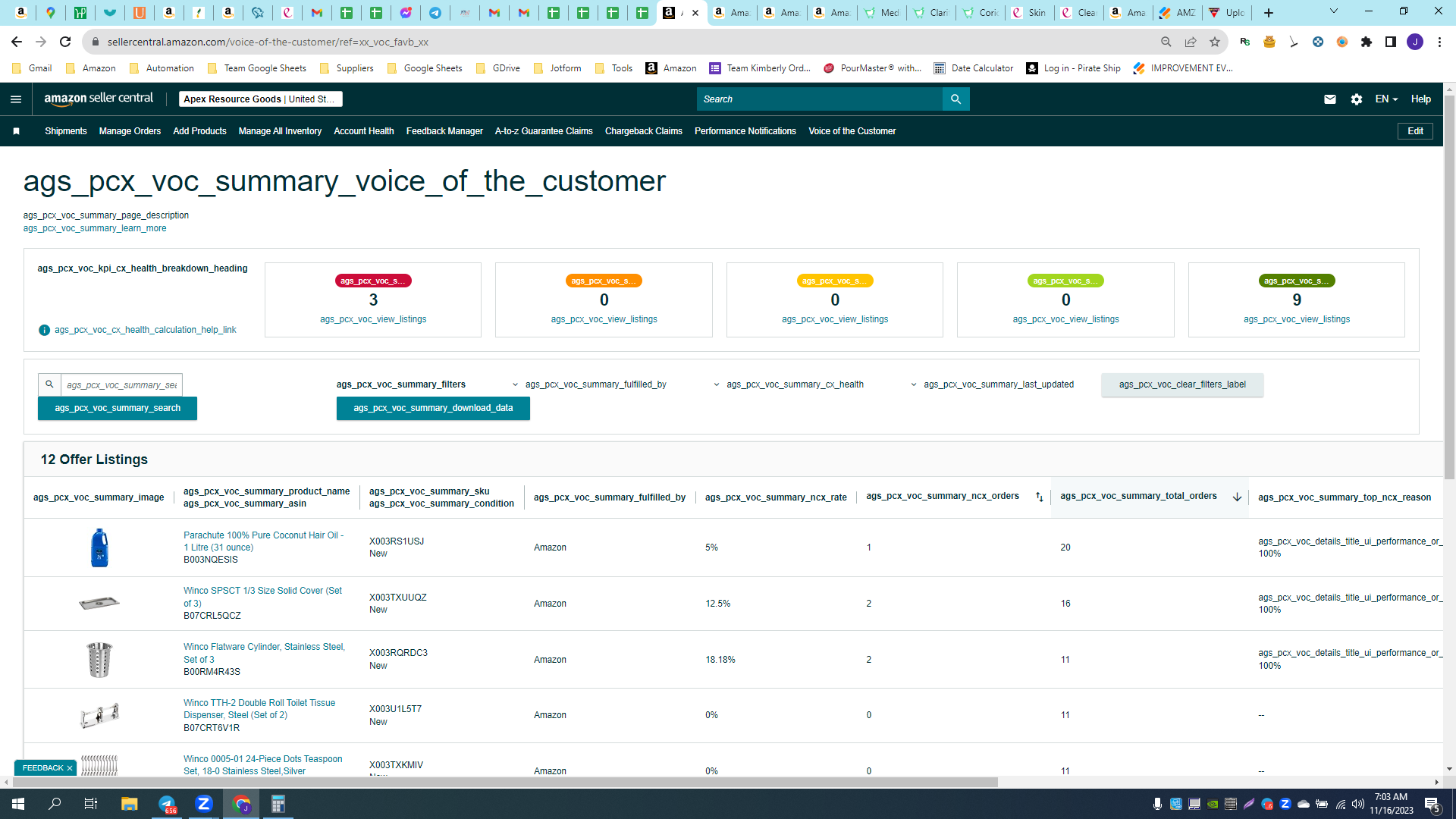
Task: Open Shipments in the navigation bar
Action: [x=66, y=131]
